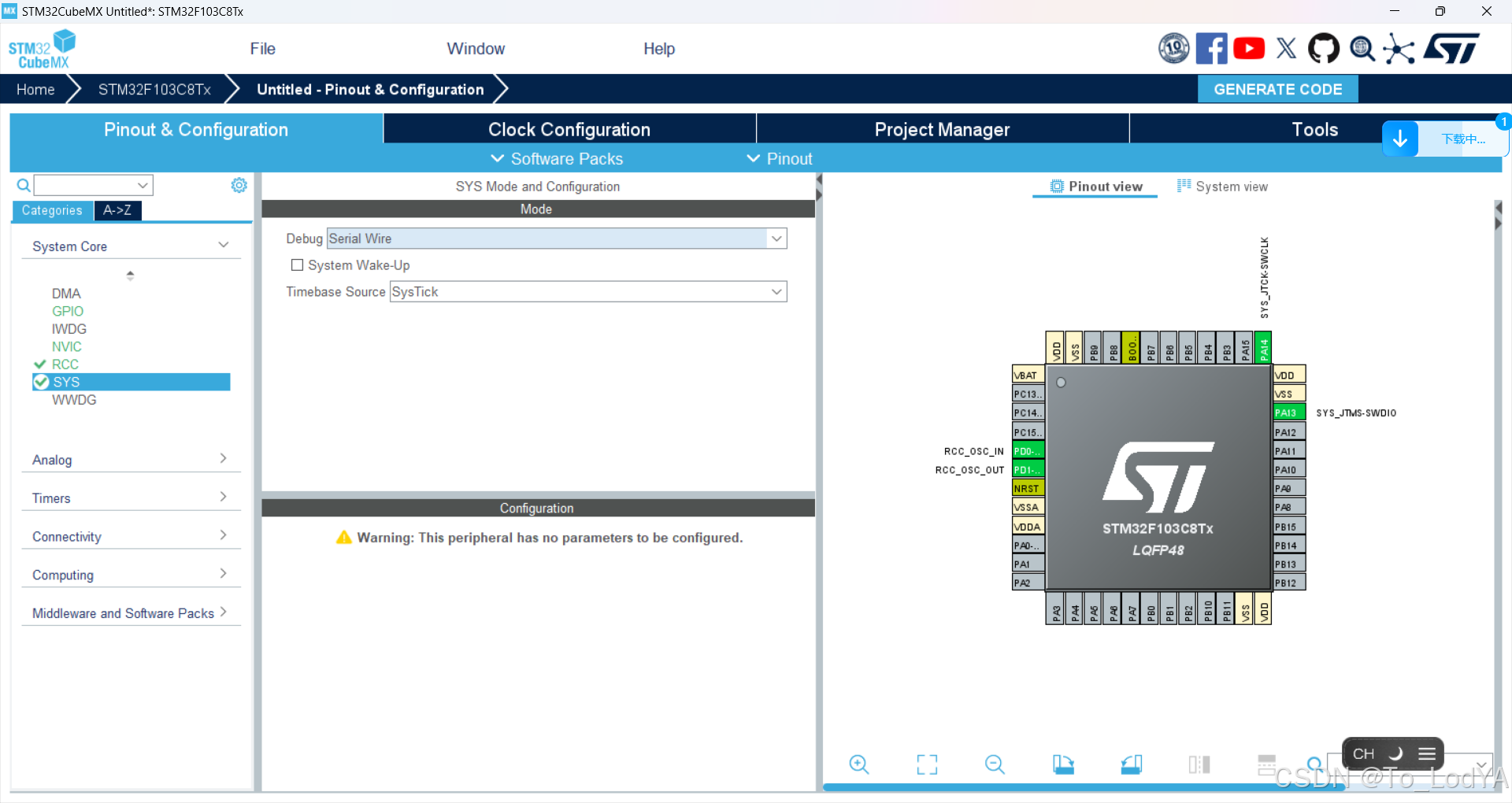1512x803 pixels.
Task: Click the PA14 pin on the chip
Action: pos(1263,347)
